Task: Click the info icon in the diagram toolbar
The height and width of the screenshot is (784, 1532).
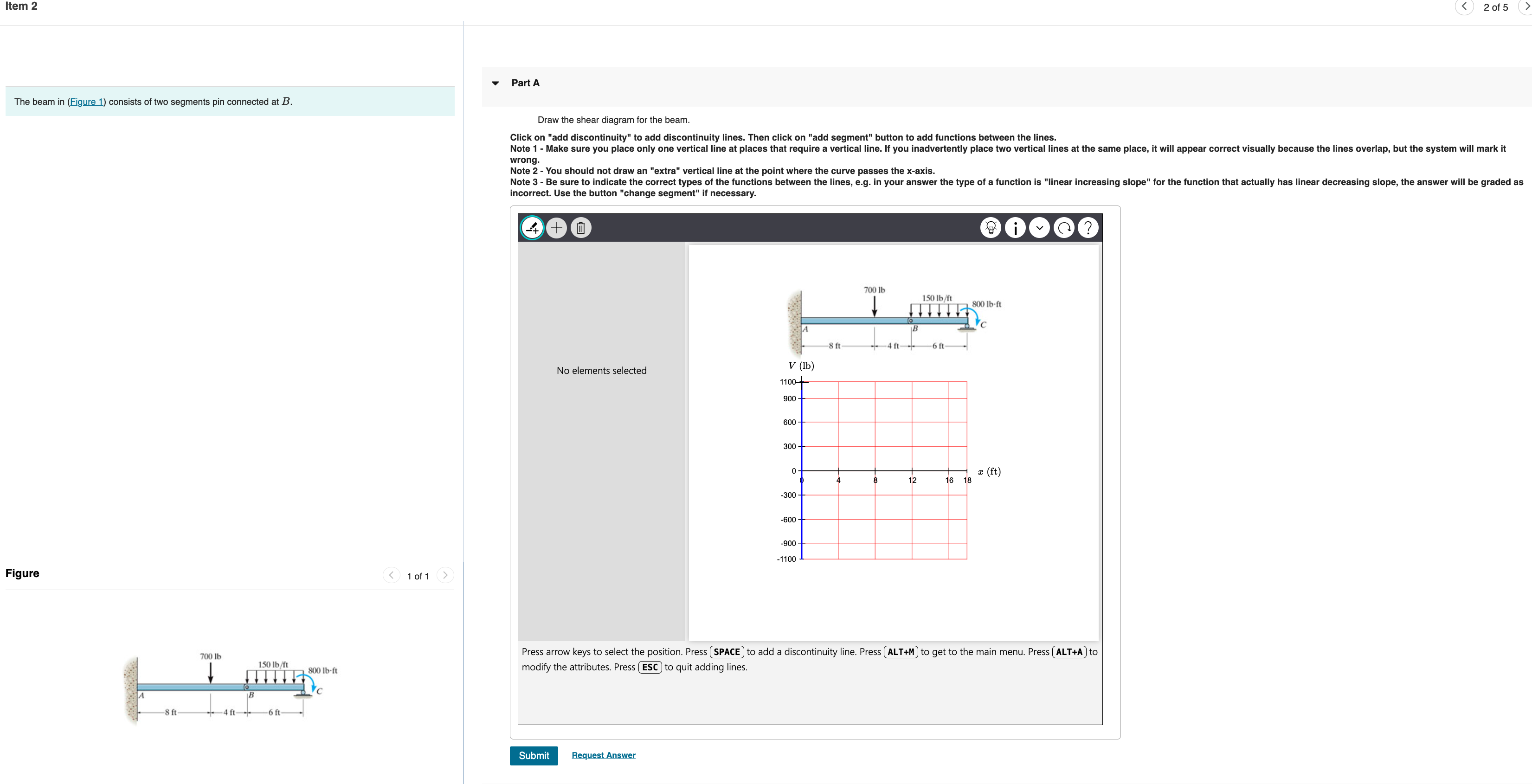Action: (x=1015, y=227)
